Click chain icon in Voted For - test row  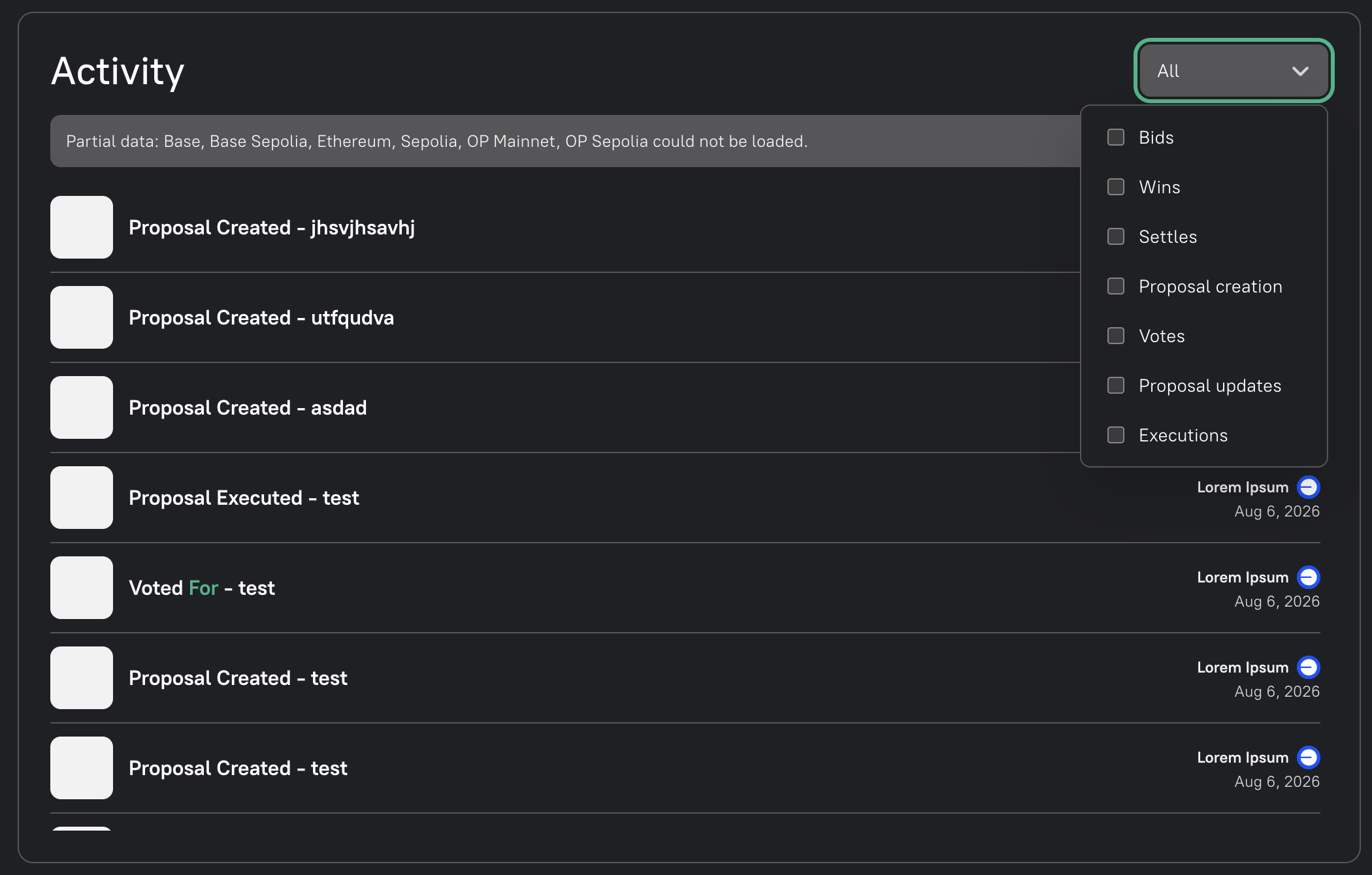(x=1309, y=577)
